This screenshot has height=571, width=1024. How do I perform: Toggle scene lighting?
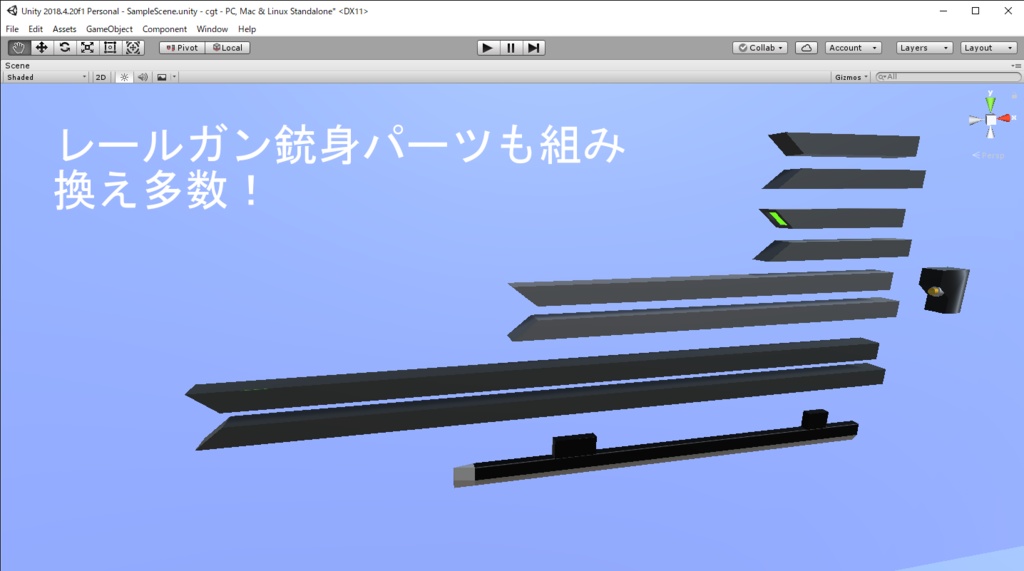point(124,77)
